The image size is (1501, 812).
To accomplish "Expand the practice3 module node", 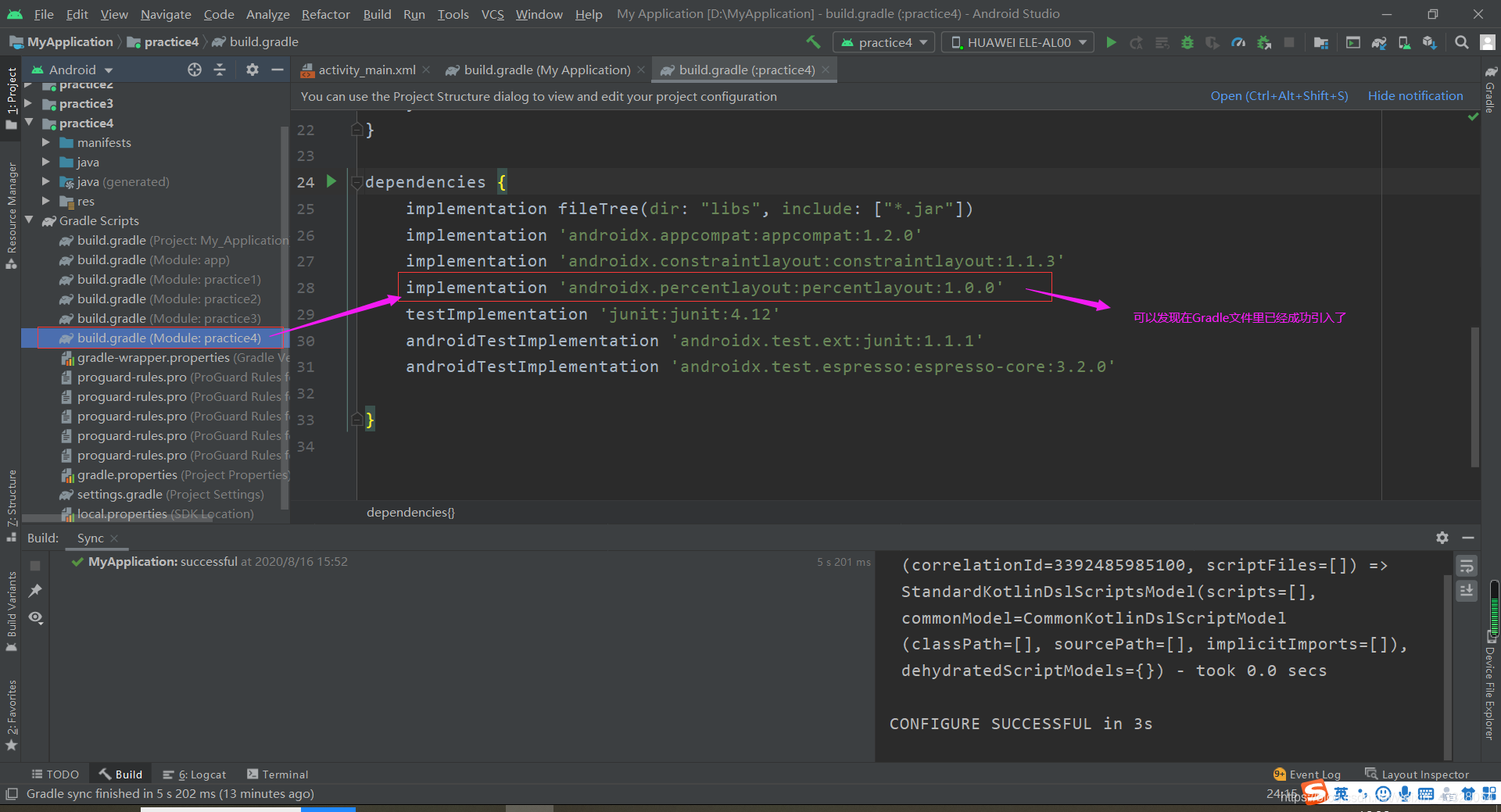I will click(29, 103).
